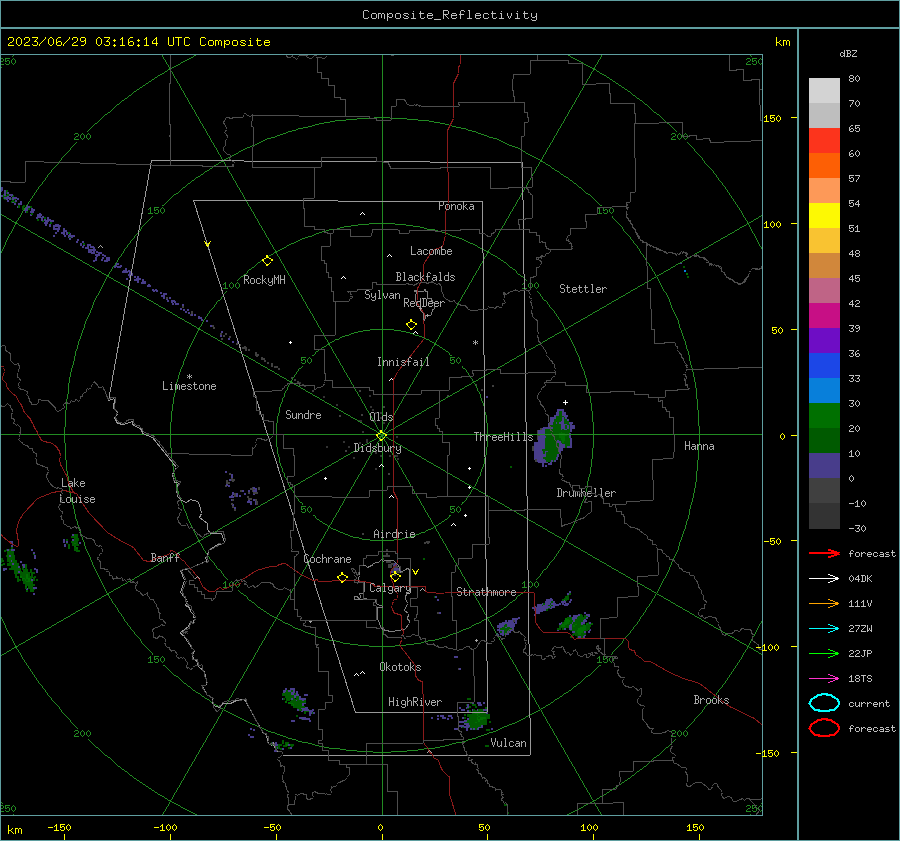Click the magenta 18TS arrow icon
900x841 pixels.
pos(824,679)
